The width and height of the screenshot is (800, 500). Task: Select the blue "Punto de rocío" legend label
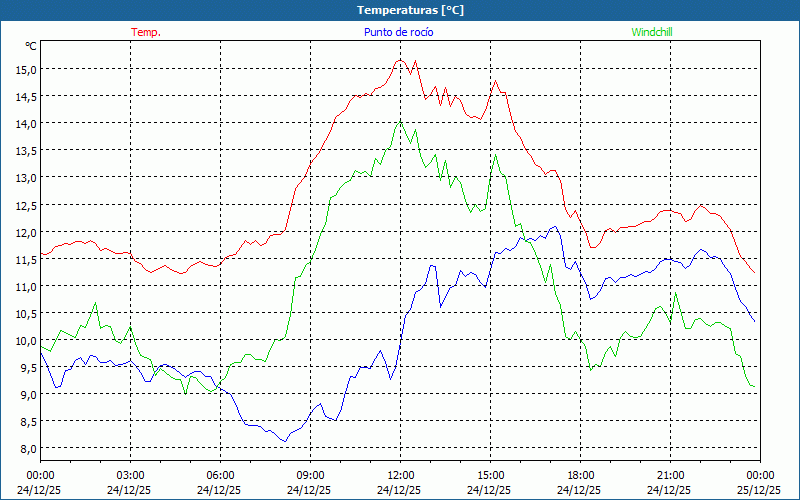coord(398,32)
